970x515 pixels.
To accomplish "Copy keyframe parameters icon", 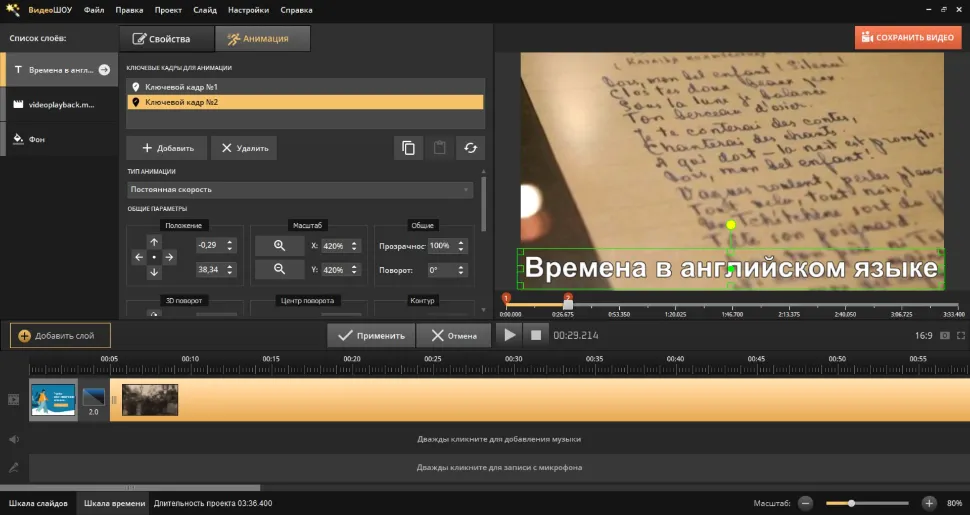I will pos(408,148).
